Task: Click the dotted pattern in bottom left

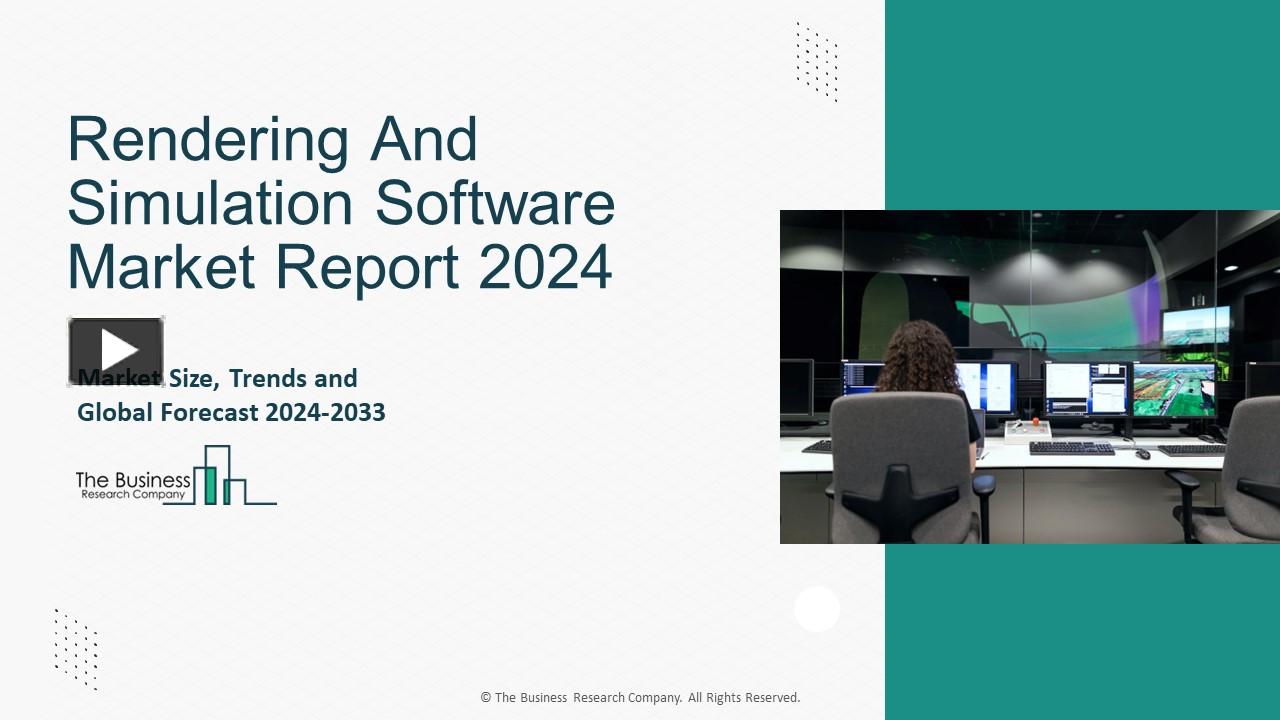Action: [76, 649]
